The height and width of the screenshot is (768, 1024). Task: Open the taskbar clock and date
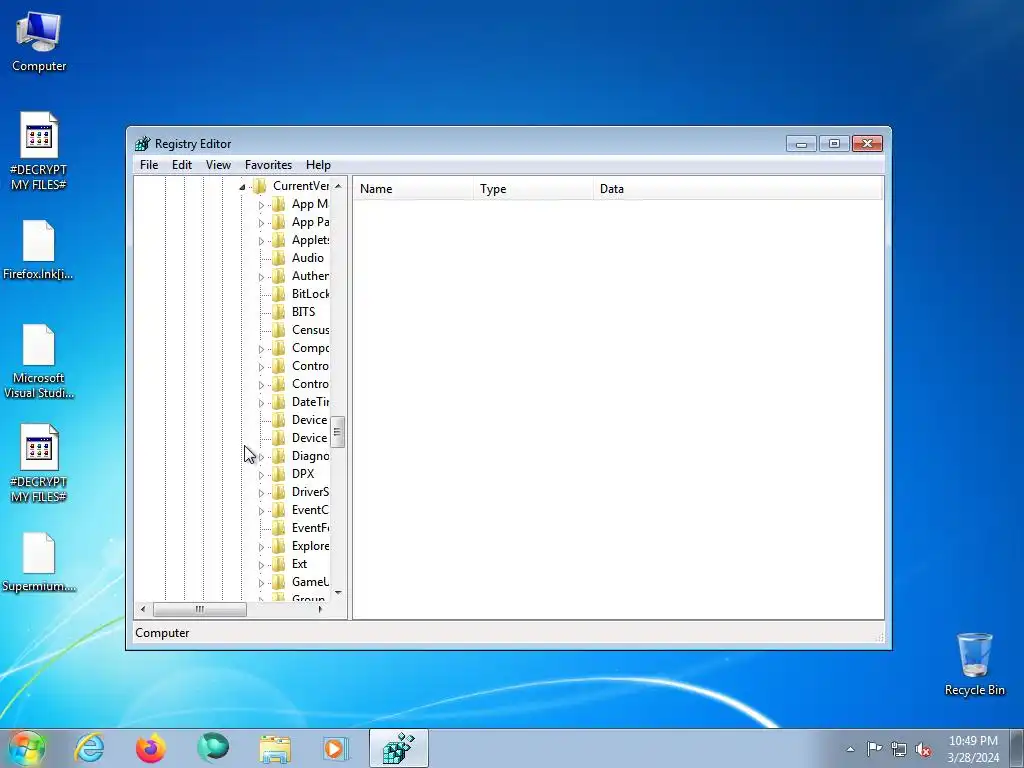973,749
